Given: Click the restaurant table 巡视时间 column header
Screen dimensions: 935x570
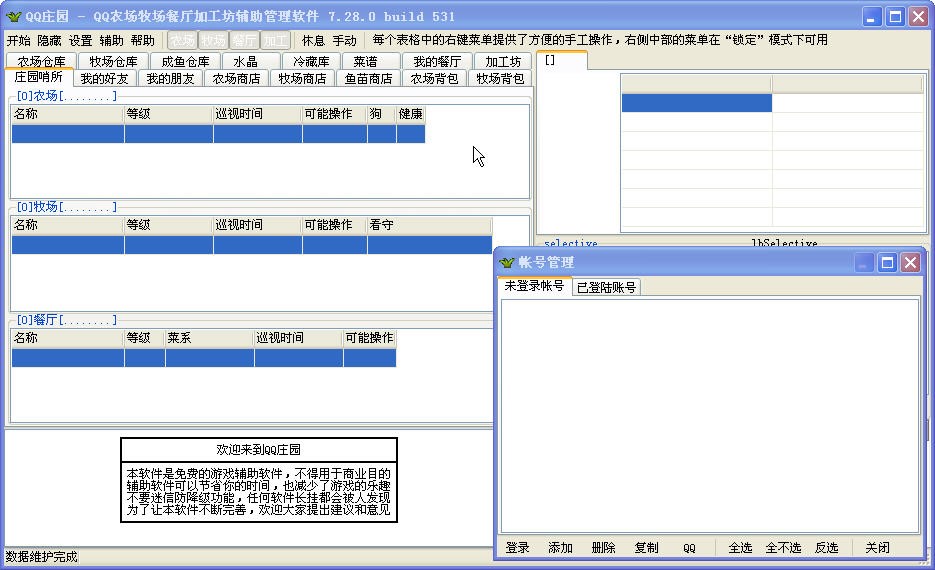Looking at the screenshot, I should tap(298, 338).
